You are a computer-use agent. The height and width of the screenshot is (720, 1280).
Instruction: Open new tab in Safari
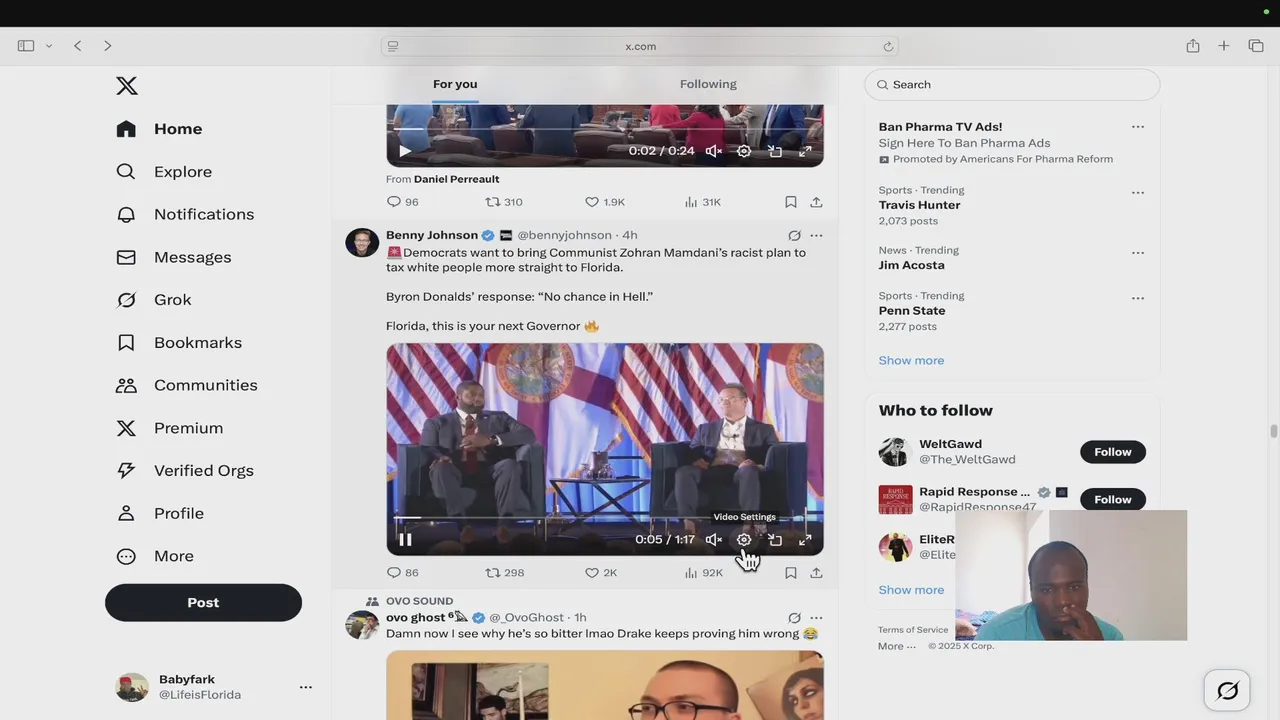1224,46
